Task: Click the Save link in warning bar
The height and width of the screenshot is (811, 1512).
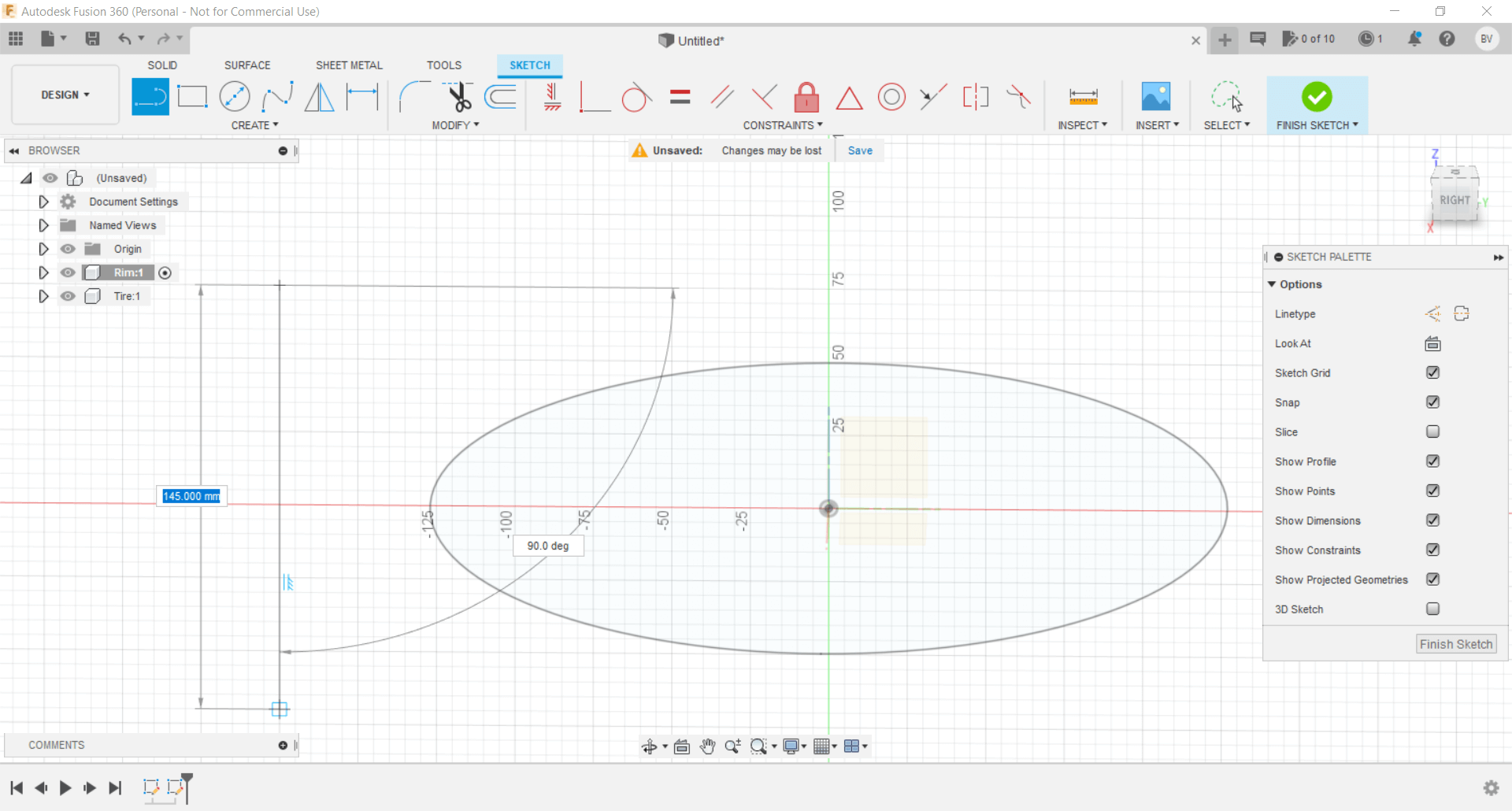Action: coord(860,150)
